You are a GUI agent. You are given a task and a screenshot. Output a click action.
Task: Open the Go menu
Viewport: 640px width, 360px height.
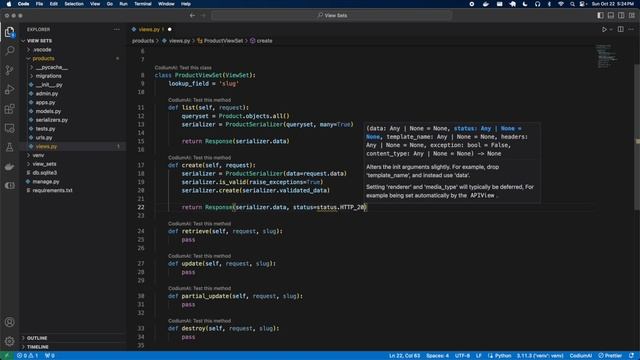coord(110,4)
